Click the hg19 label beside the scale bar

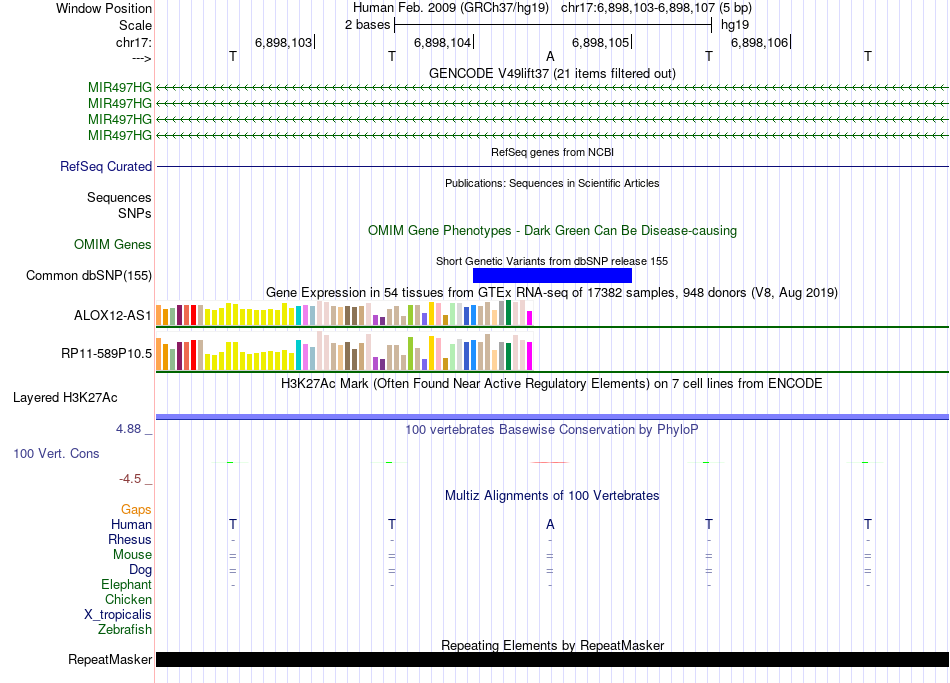[x=734, y=25]
